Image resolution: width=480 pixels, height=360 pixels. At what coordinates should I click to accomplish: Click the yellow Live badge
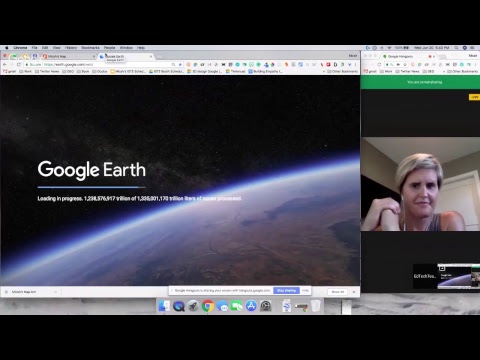point(474,97)
